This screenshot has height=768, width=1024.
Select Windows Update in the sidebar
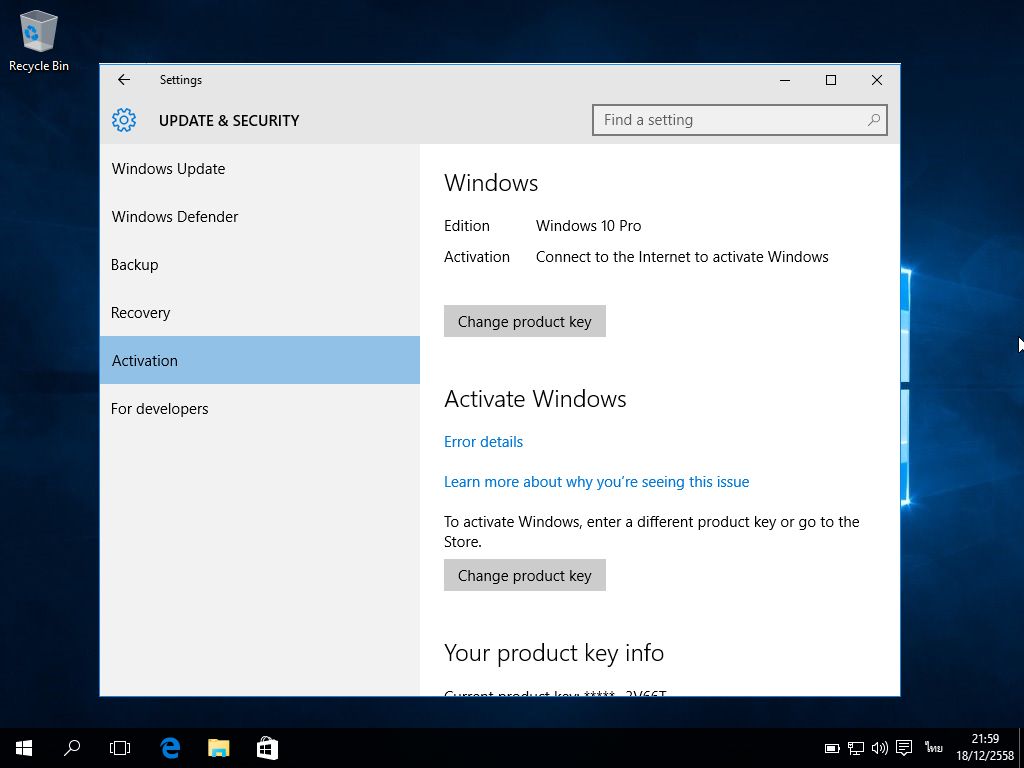260,168
